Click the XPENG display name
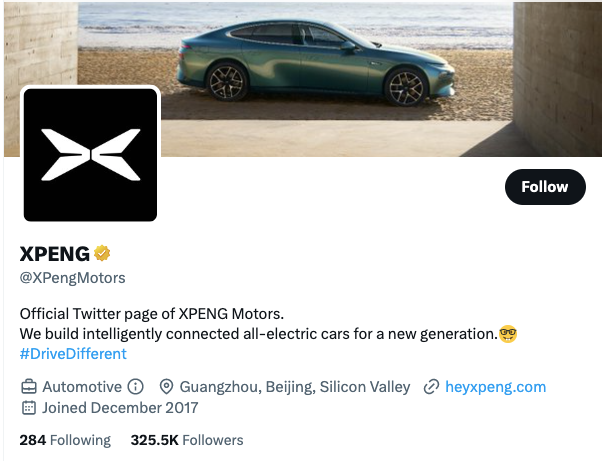The image size is (602, 461). [x=55, y=254]
